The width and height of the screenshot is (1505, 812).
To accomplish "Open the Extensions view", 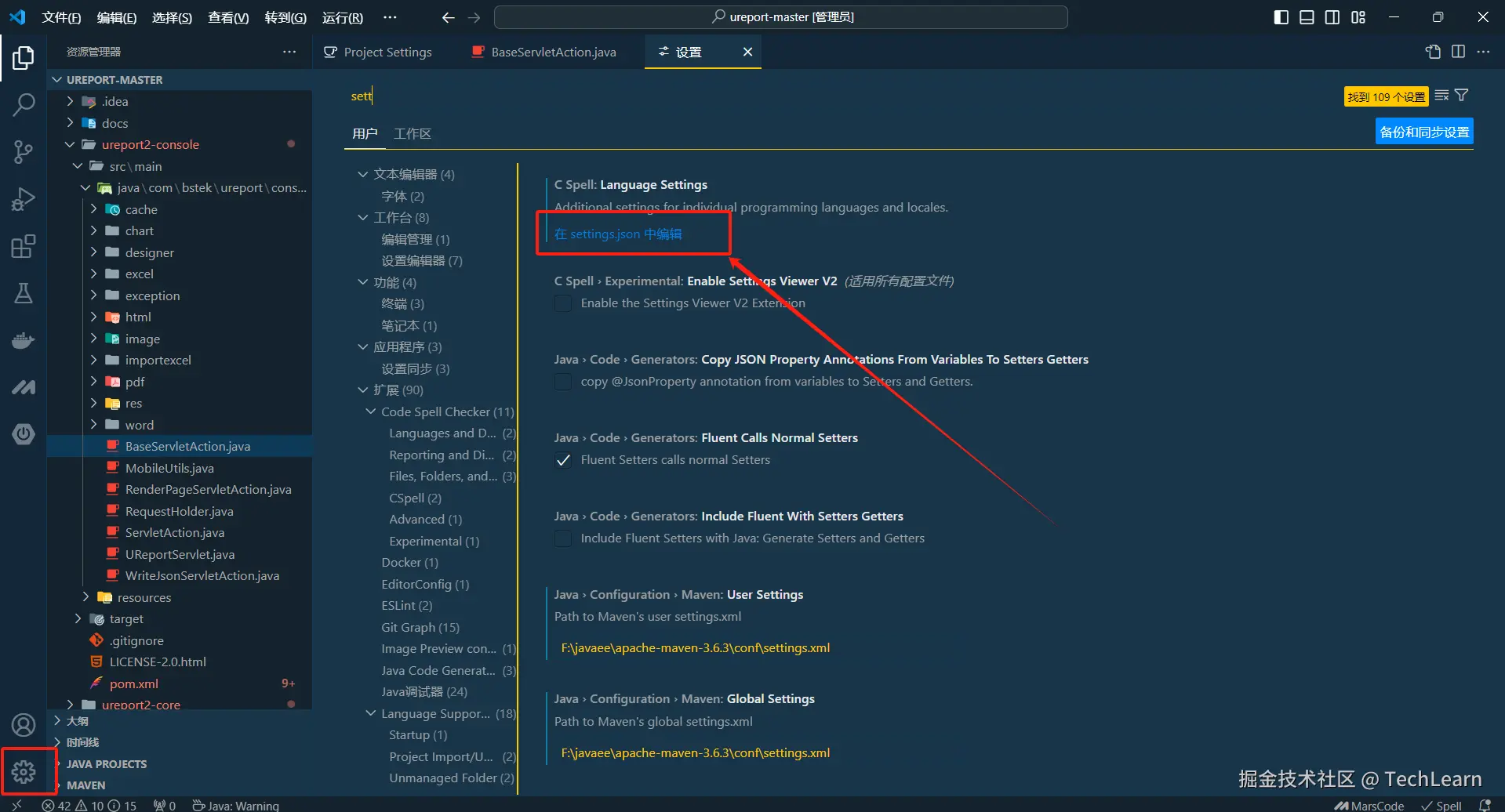I will click(x=24, y=246).
